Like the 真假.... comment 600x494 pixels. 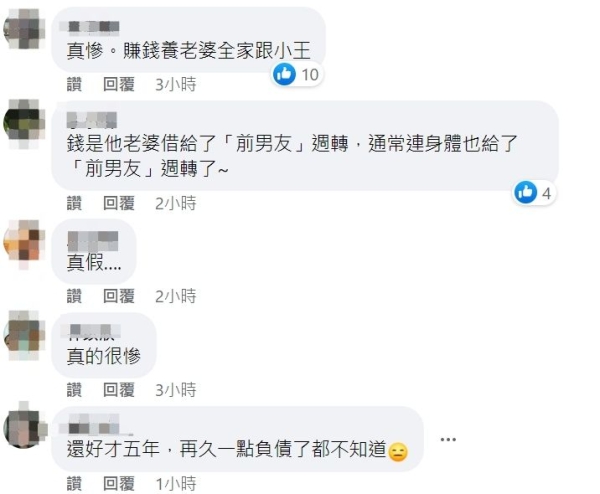tap(74, 296)
